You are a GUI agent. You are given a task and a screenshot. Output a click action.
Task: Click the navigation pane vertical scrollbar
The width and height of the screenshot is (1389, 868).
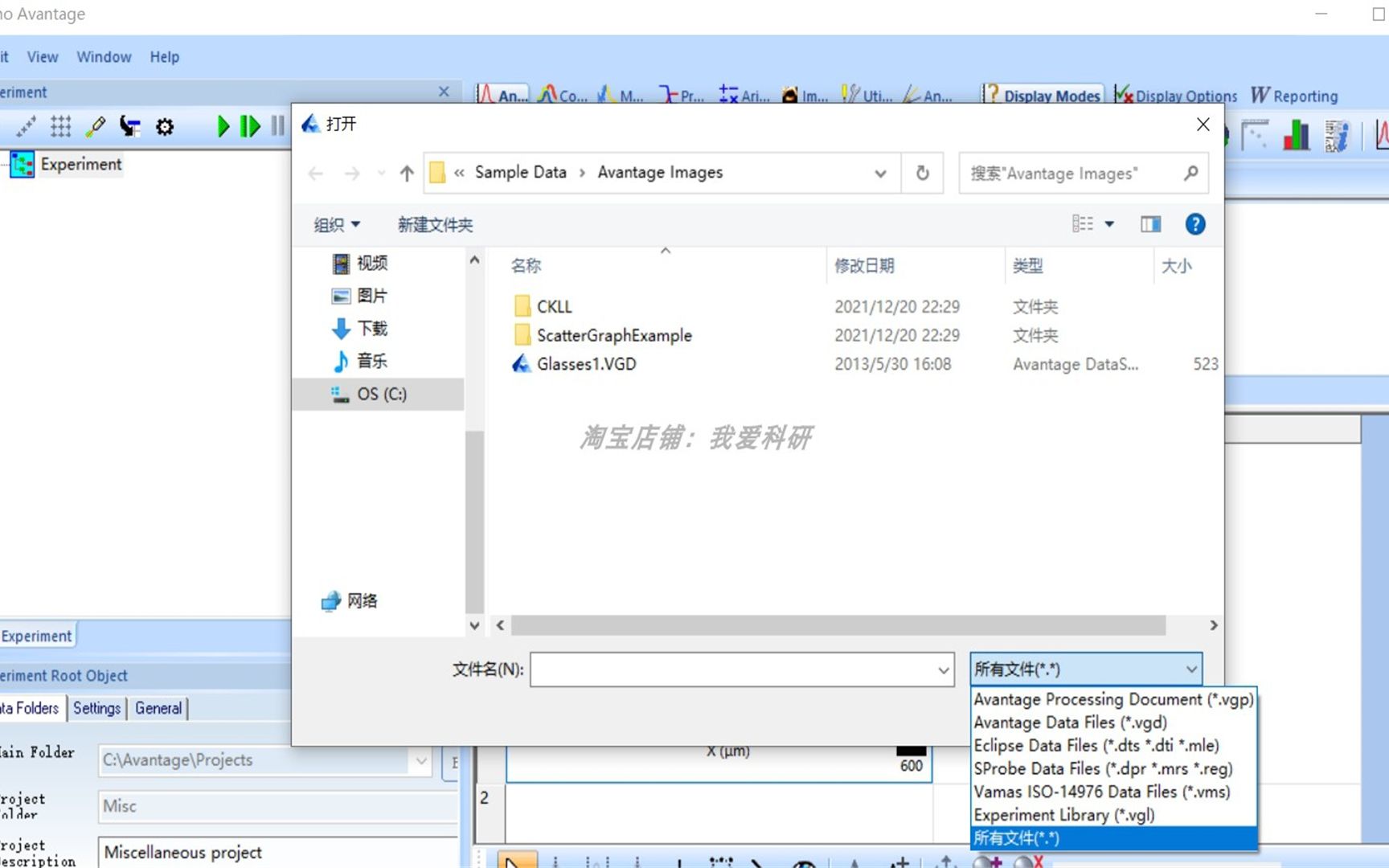pyautogui.click(x=474, y=522)
